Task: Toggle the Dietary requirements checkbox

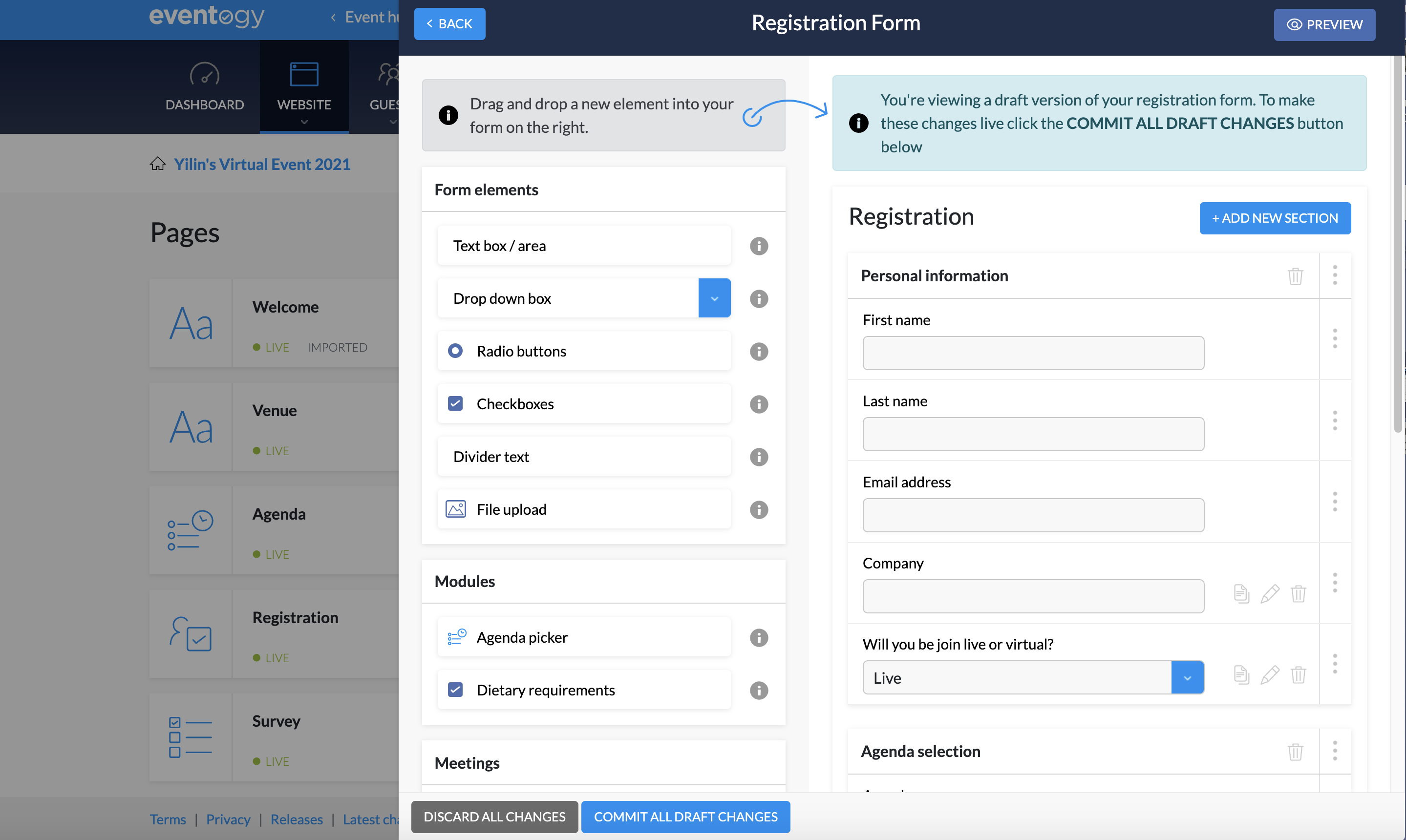Action: pos(455,690)
